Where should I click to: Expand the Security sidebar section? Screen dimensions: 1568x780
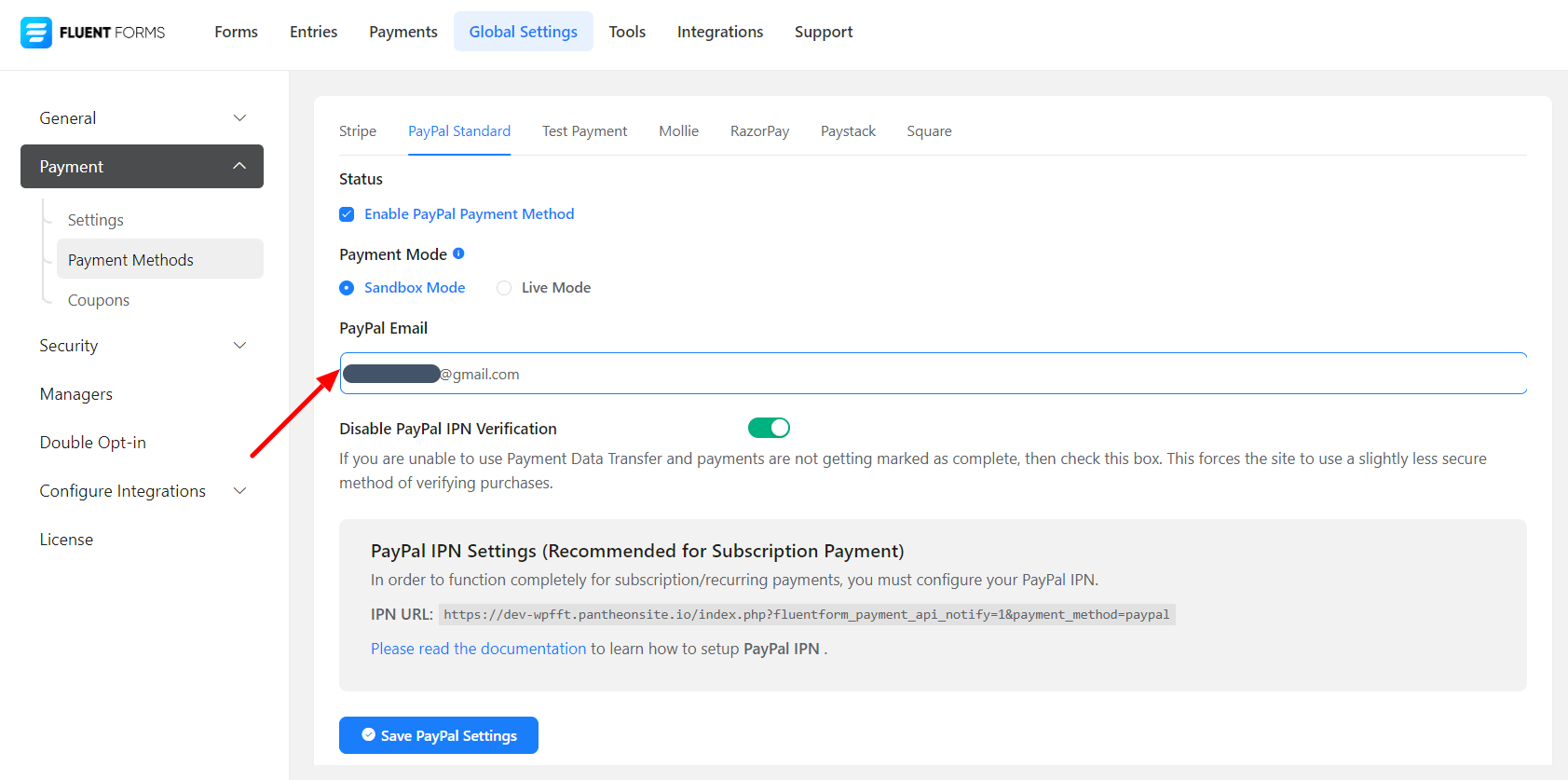point(142,346)
